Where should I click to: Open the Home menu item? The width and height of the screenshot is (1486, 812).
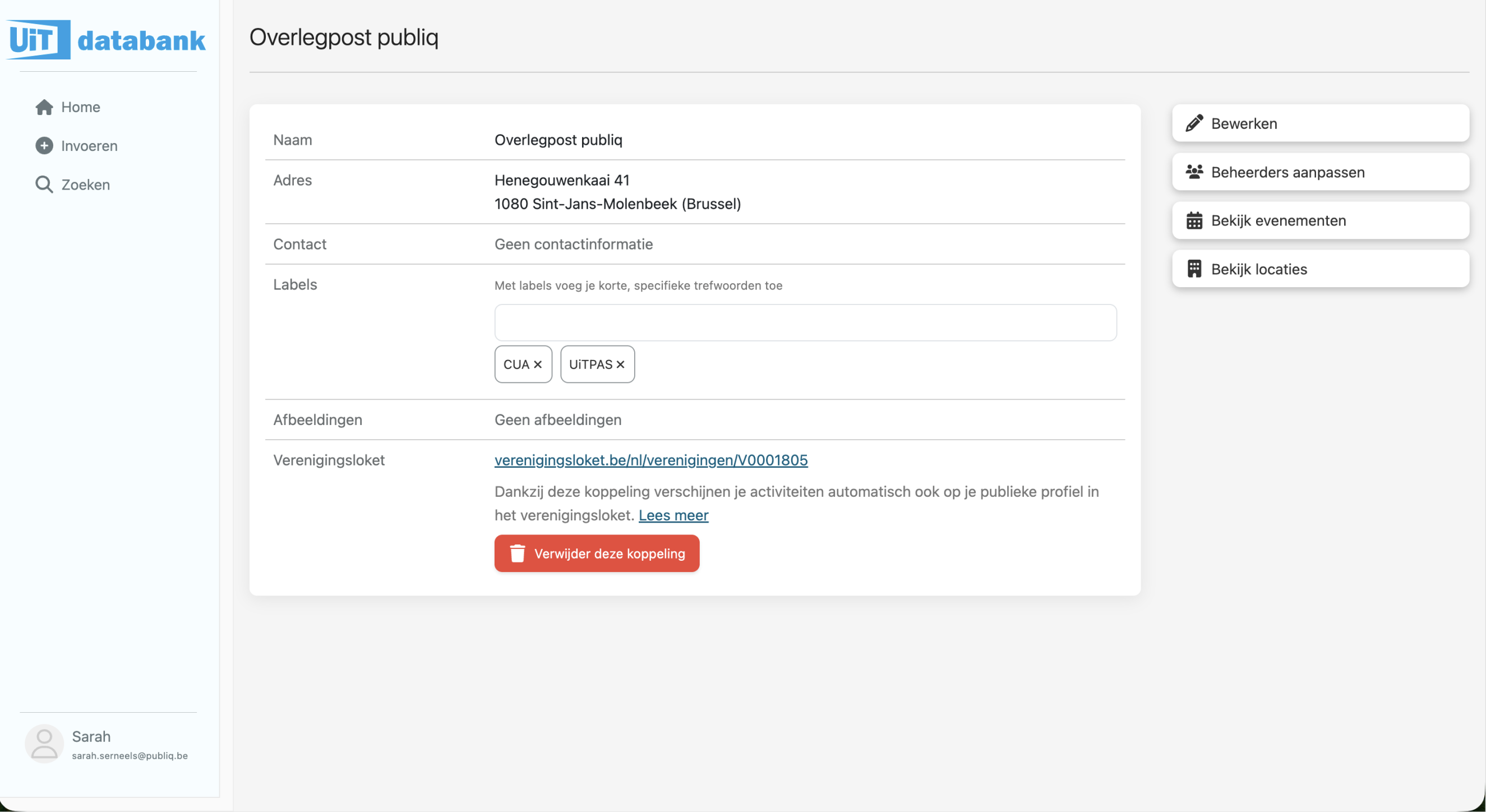(81, 107)
